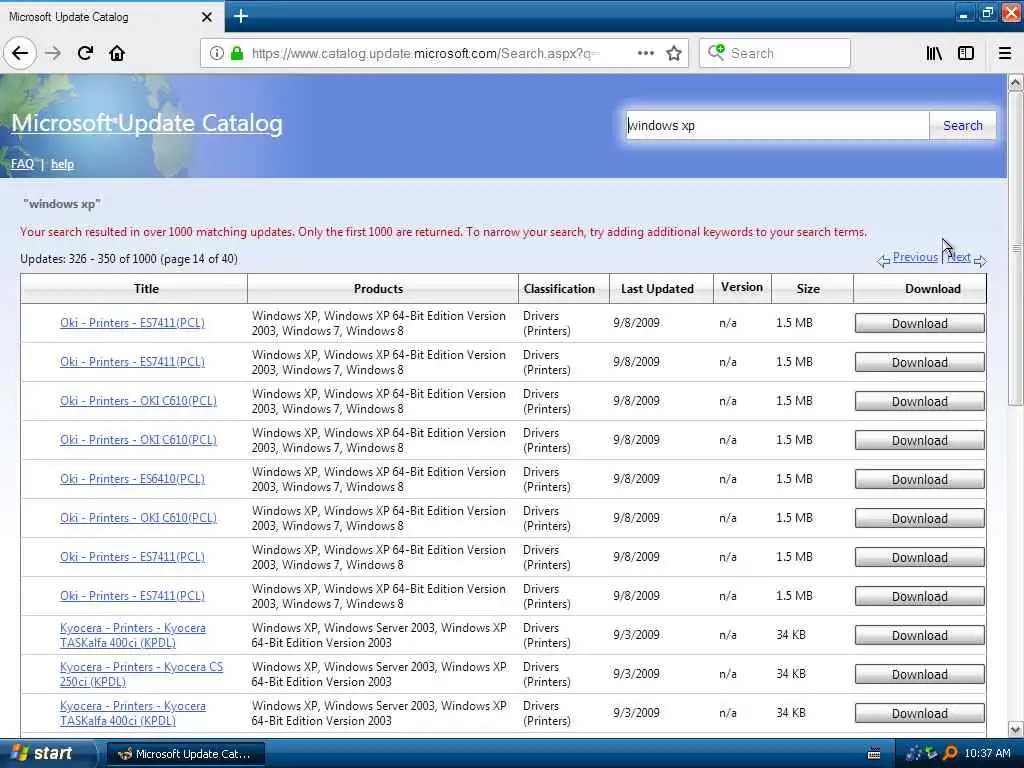1024x768 pixels.
Task: Click the address bar URL
Action: (425, 53)
